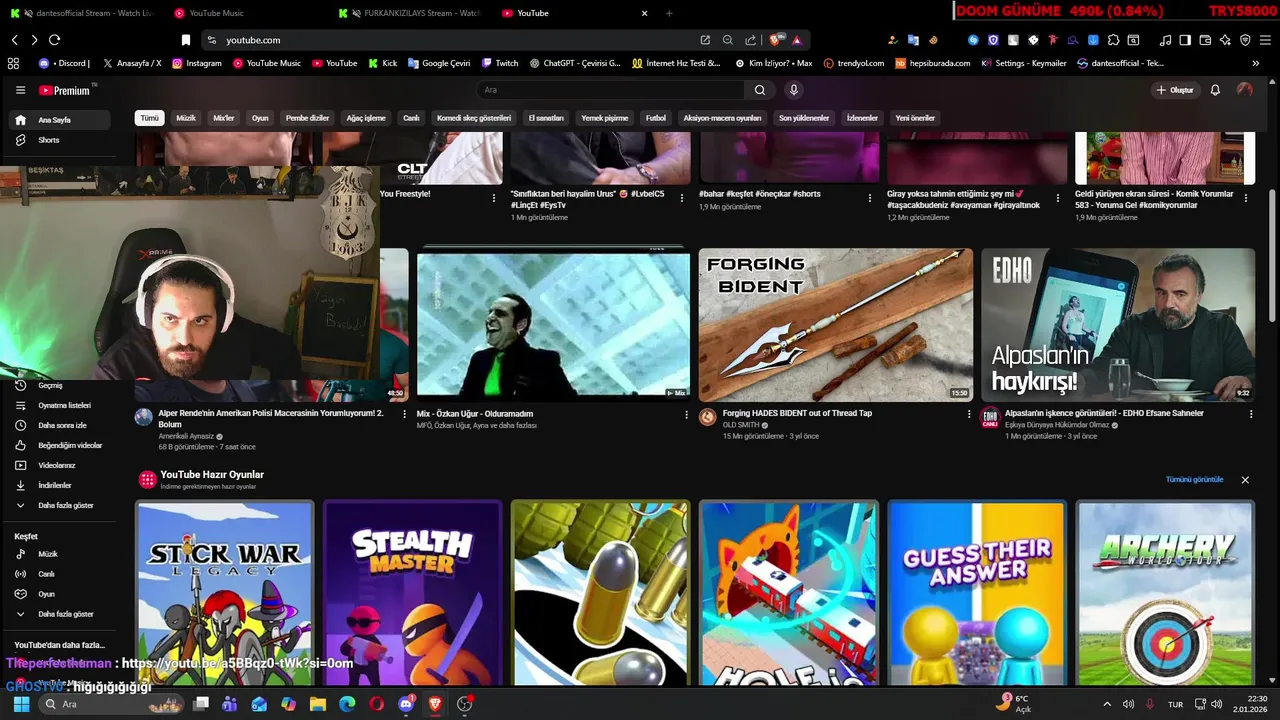Click the search magnifier button
Image resolution: width=1280 pixels, height=720 pixels.
tap(760, 90)
